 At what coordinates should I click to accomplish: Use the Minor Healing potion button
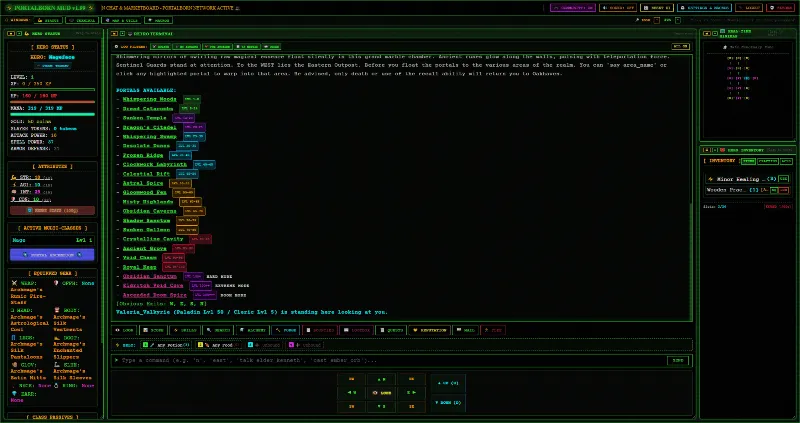(784, 179)
